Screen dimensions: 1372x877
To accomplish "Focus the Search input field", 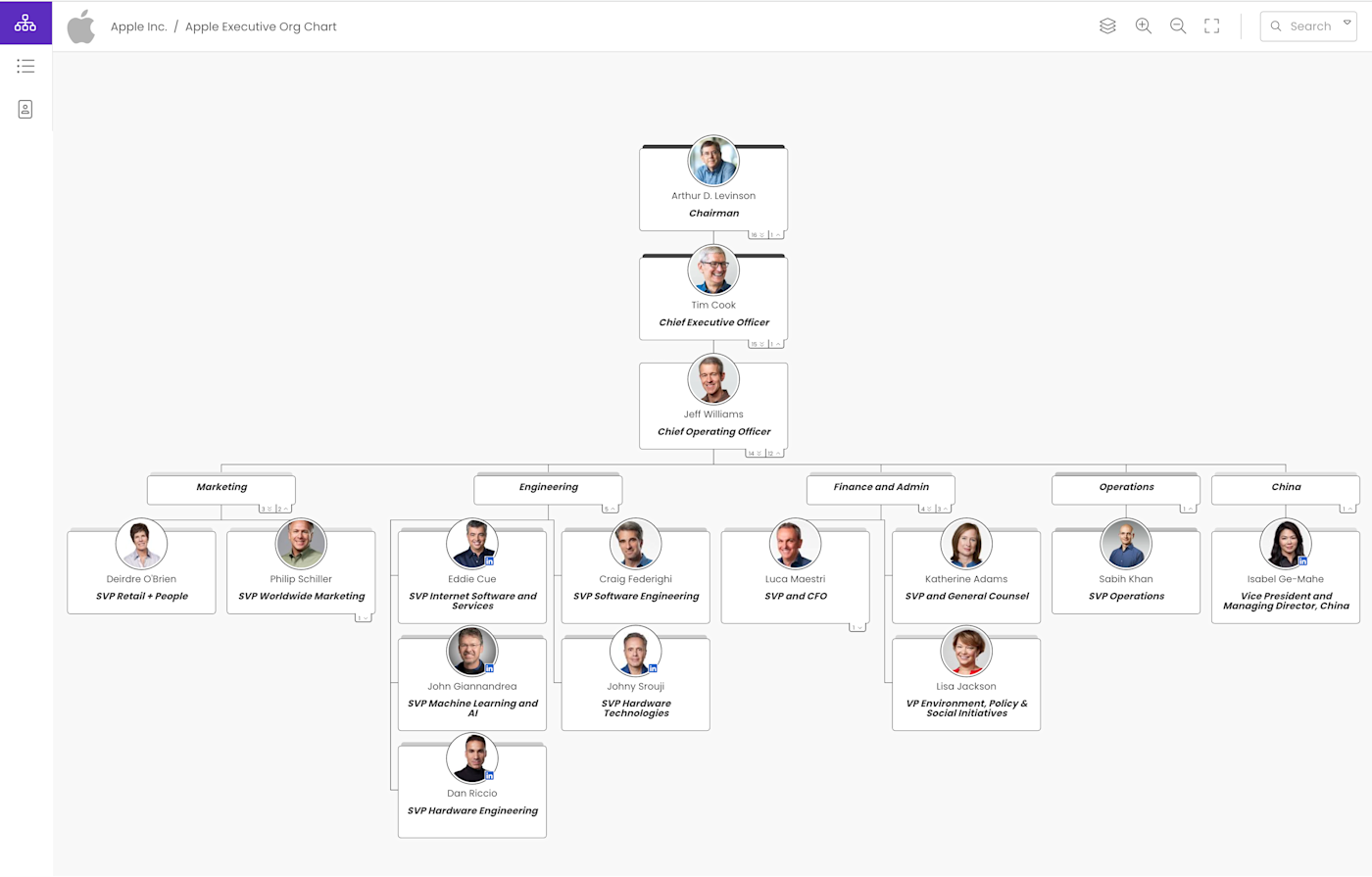I will click(1308, 26).
